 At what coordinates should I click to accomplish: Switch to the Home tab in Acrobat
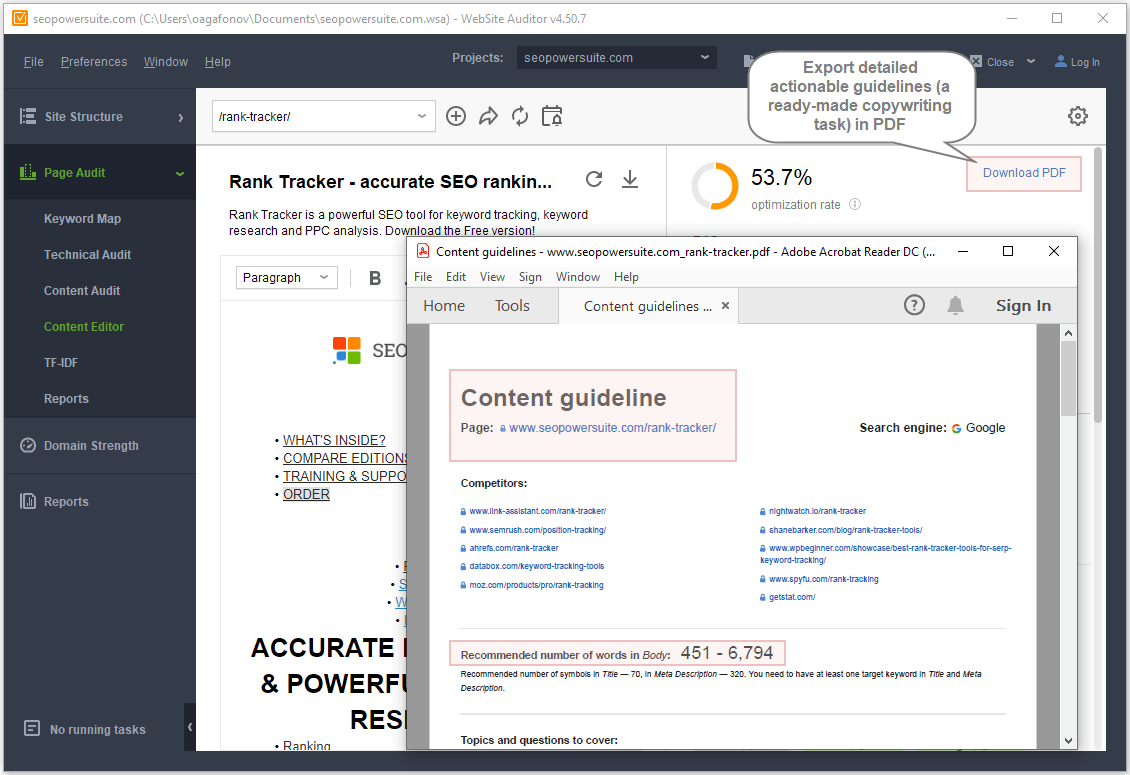(444, 306)
